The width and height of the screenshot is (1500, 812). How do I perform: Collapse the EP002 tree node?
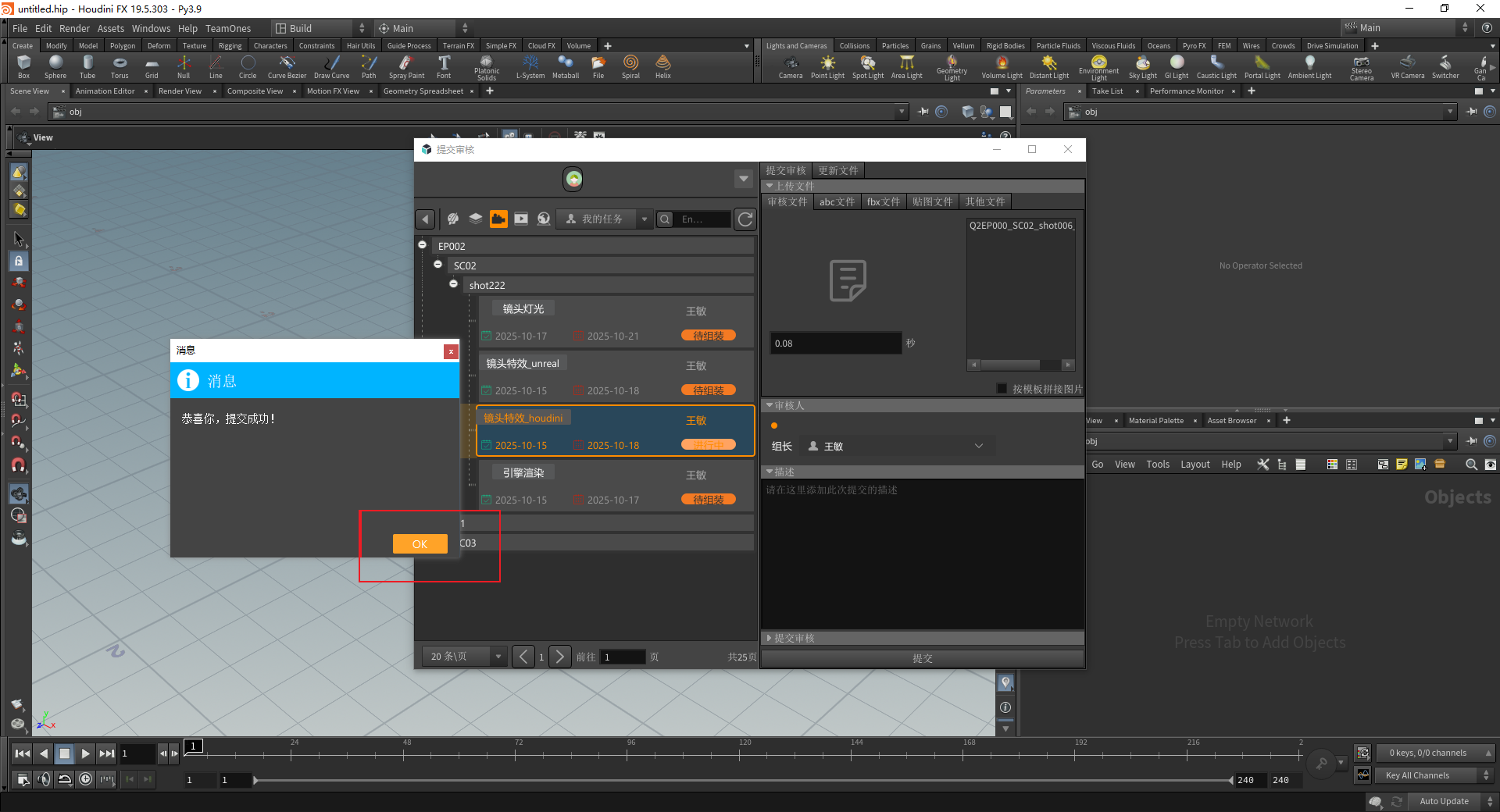click(x=423, y=245)
